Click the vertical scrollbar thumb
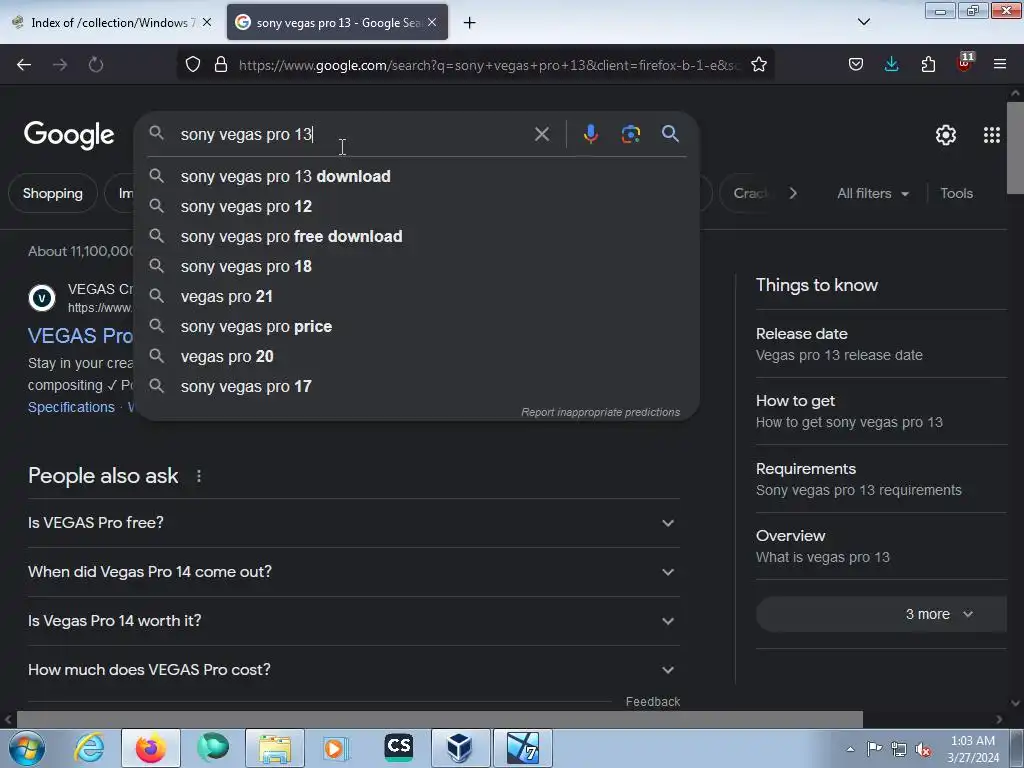 1015,148
